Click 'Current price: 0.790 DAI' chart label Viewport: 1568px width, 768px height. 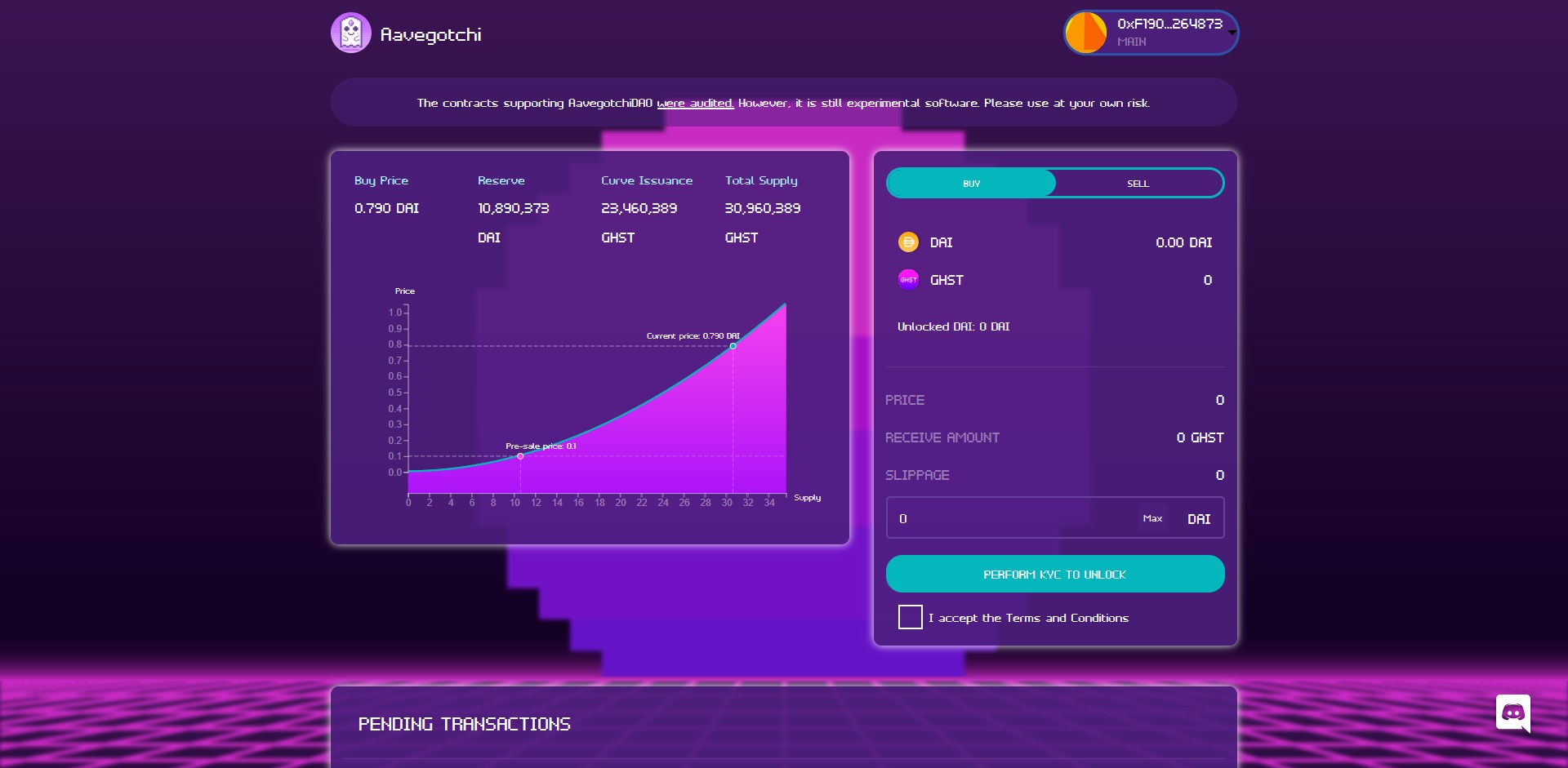[693, 335]
